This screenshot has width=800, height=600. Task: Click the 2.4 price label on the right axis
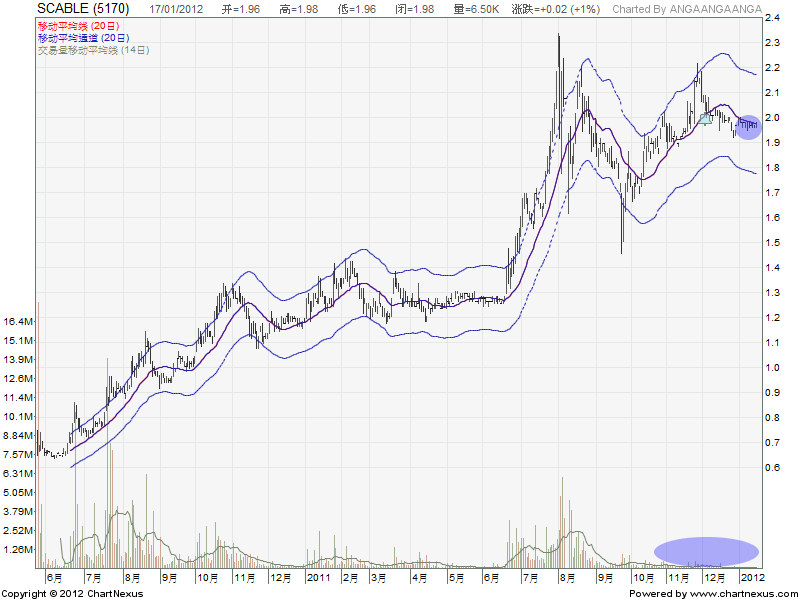click(773, 18)
